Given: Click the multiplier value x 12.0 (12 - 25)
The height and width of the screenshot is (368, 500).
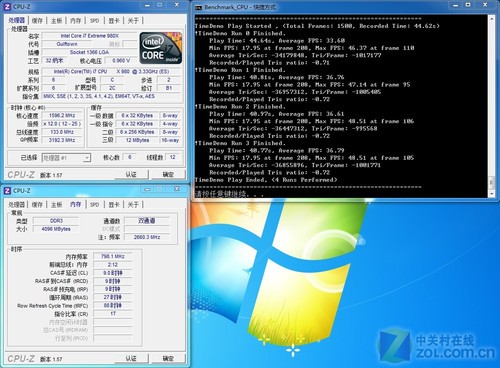Looking at the screenshot, I should pyautogui.click(x=62, y=124).
